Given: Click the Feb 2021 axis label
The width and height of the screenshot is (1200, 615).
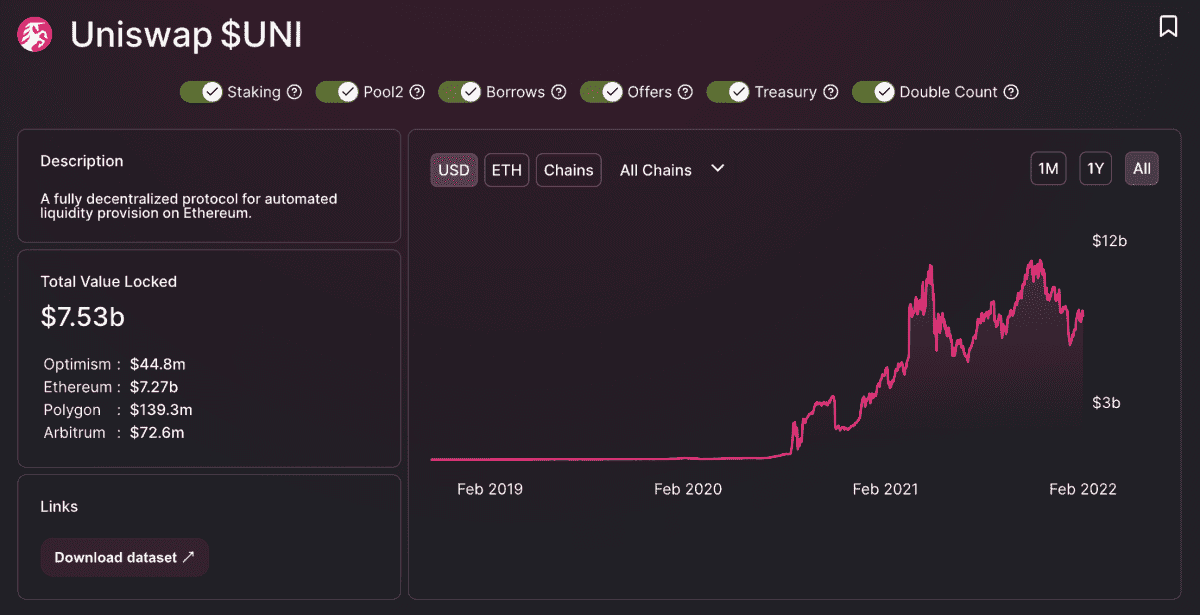Looking at the screenshot, I should [x=885, y=489].
